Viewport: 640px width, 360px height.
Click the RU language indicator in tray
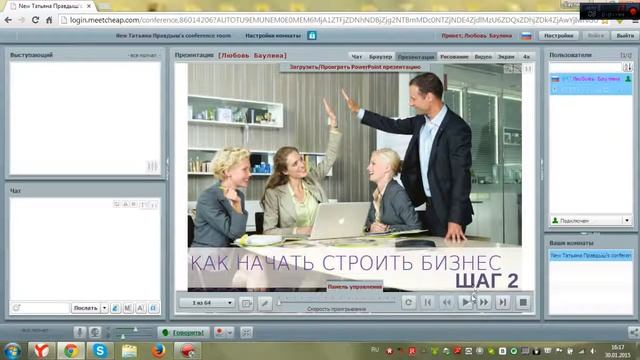pos(375,350)
